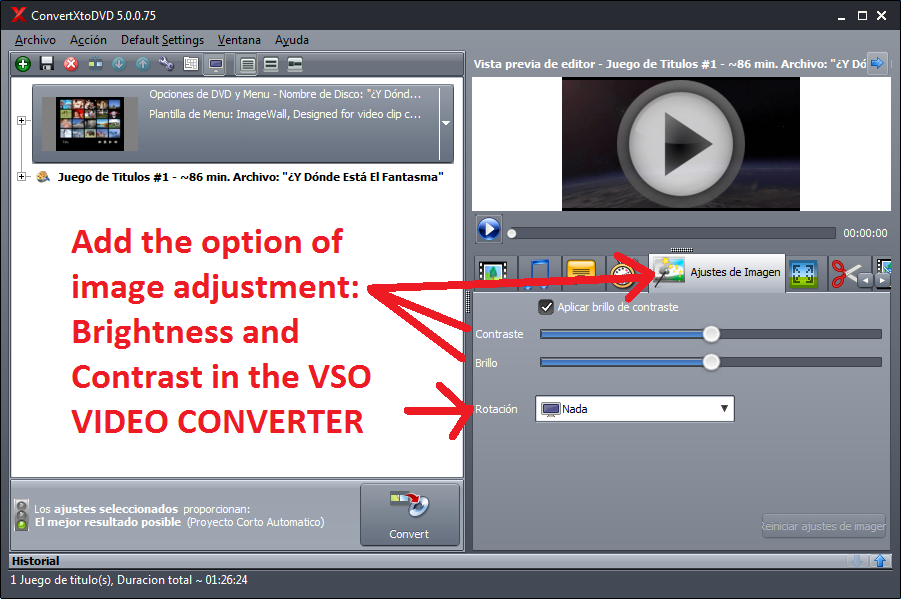The width and height of the screenshot is (901, 599).
Task: Click the panel splitter grip above tabs
Action: pyautogui.click(x=681, y=249)
